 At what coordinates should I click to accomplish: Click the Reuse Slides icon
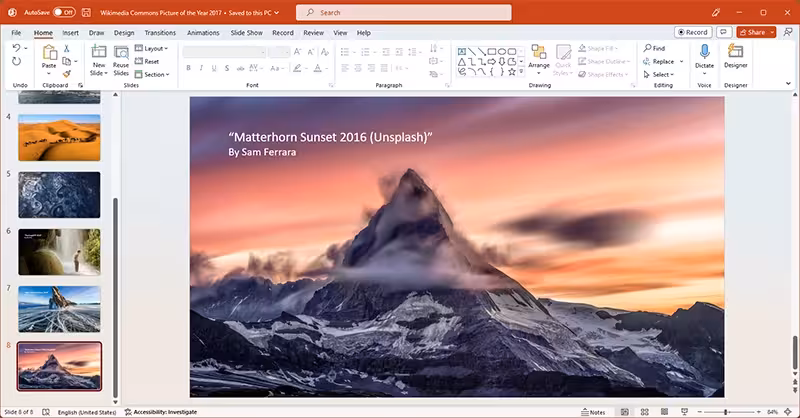(x=121, y=53)
